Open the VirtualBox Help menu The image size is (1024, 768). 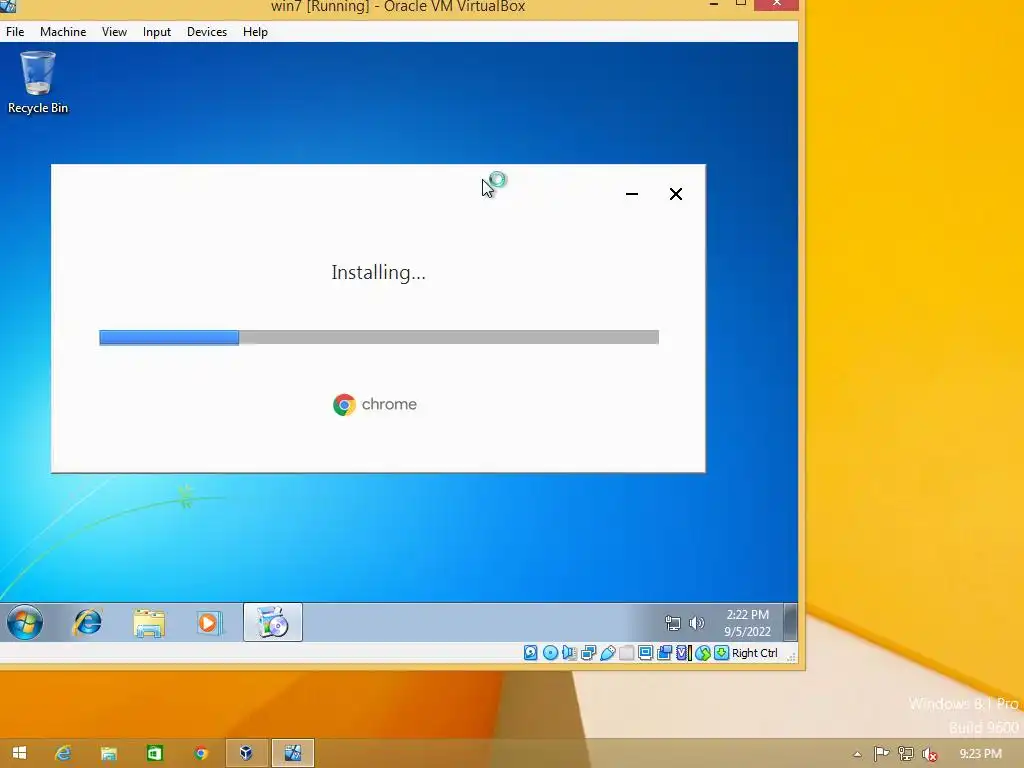pyautogui.click(x=255, y=31)
